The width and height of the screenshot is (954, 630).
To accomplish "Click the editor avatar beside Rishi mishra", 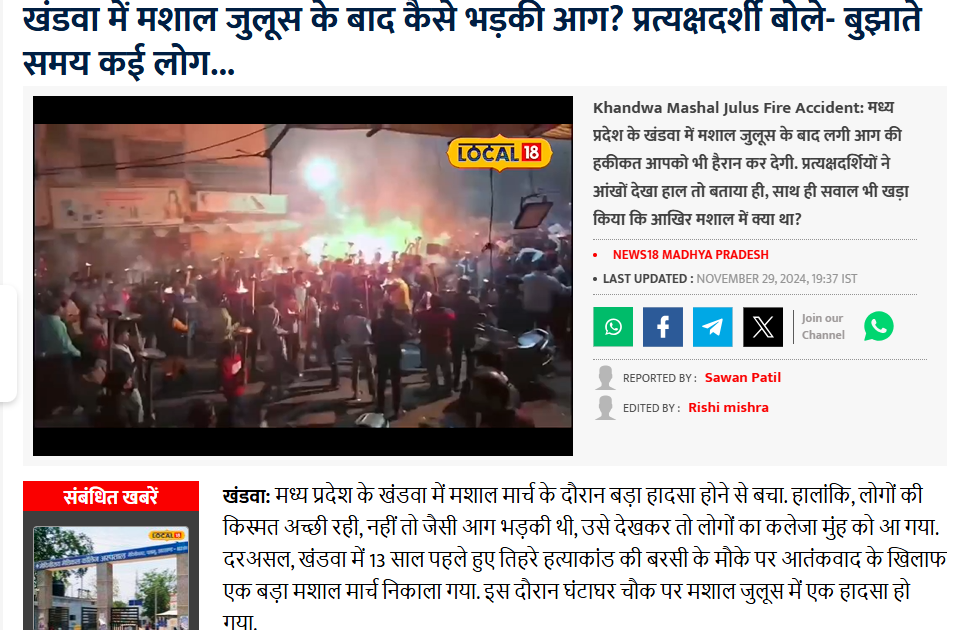I will 605,408.
